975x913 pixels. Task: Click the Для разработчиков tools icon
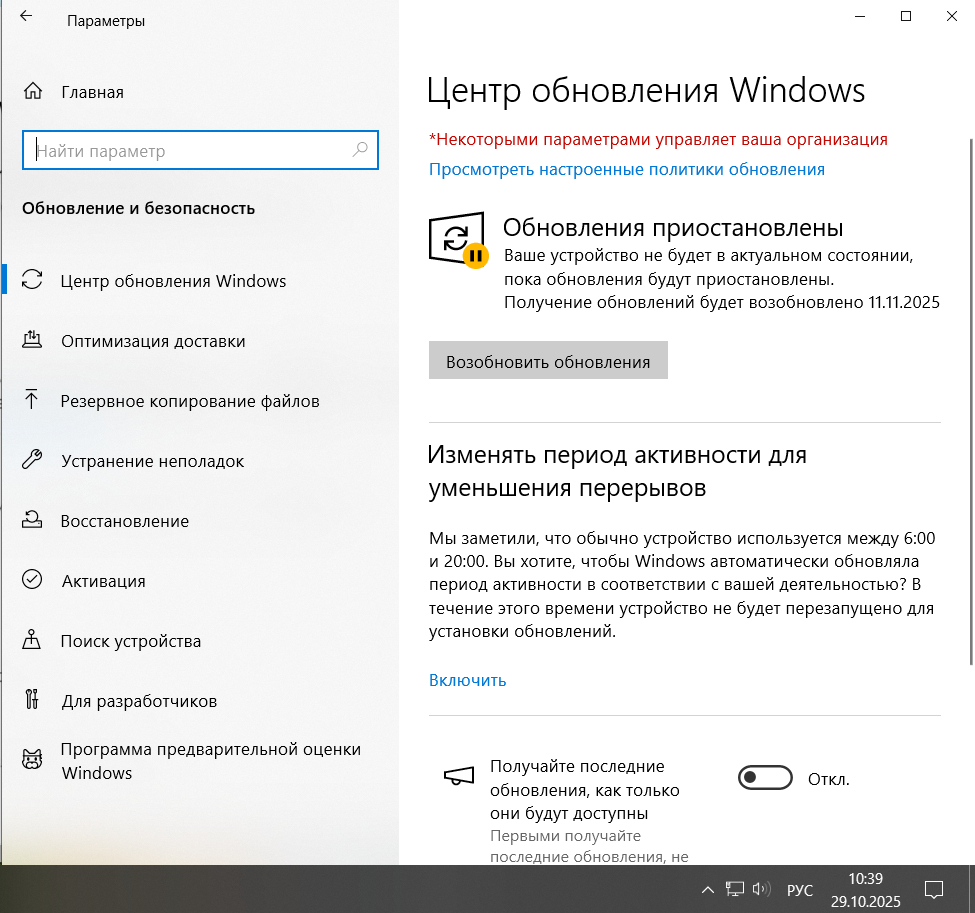pyautogui.click(x=32, y=700)
